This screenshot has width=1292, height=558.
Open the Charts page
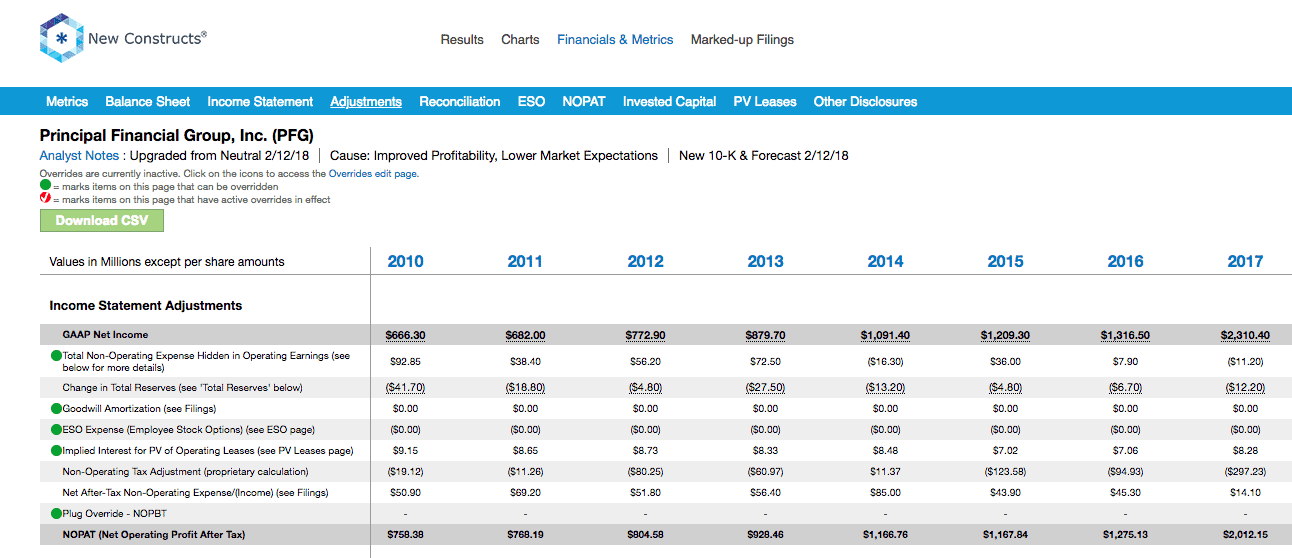point(520,40)
